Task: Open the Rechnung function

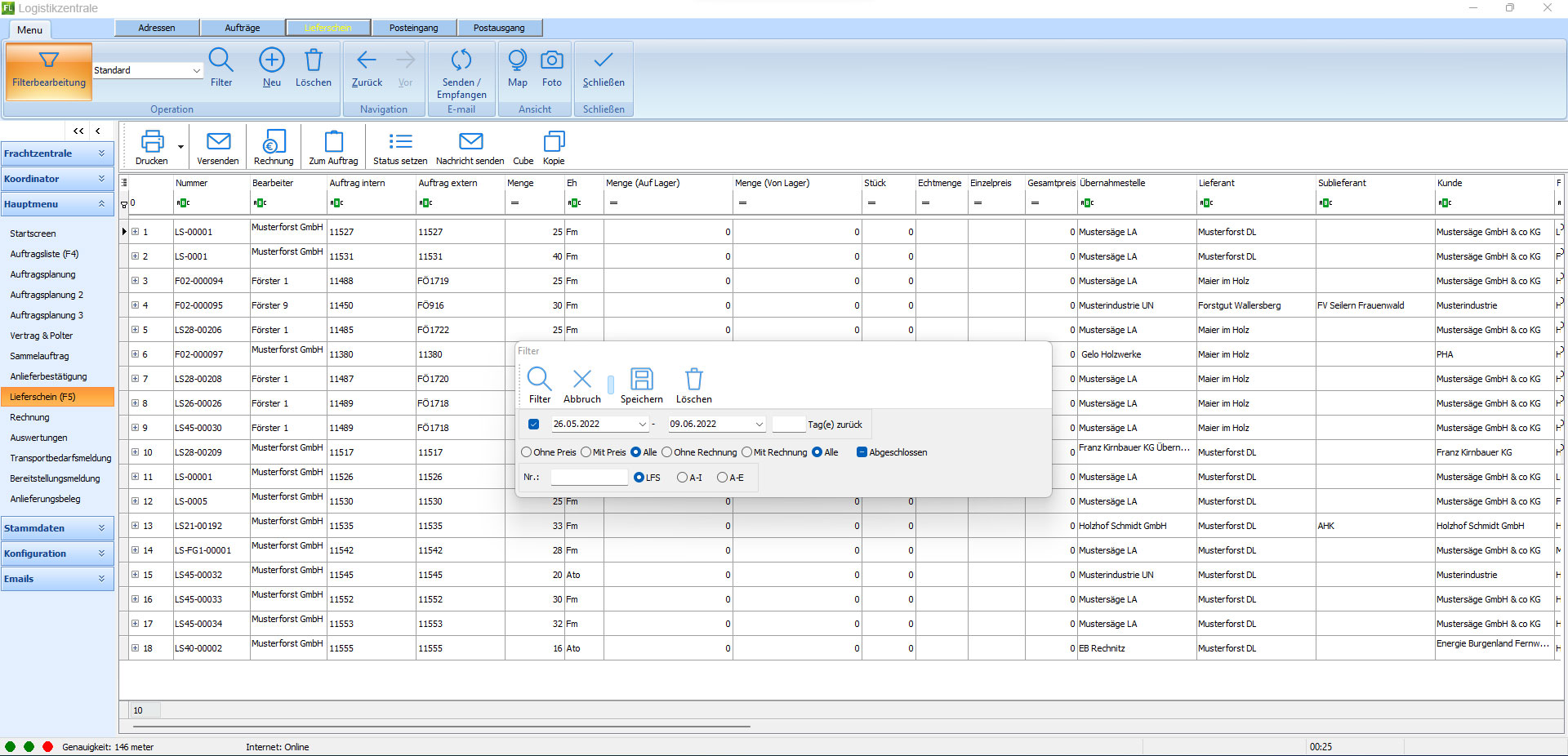Action: [273, 147]
